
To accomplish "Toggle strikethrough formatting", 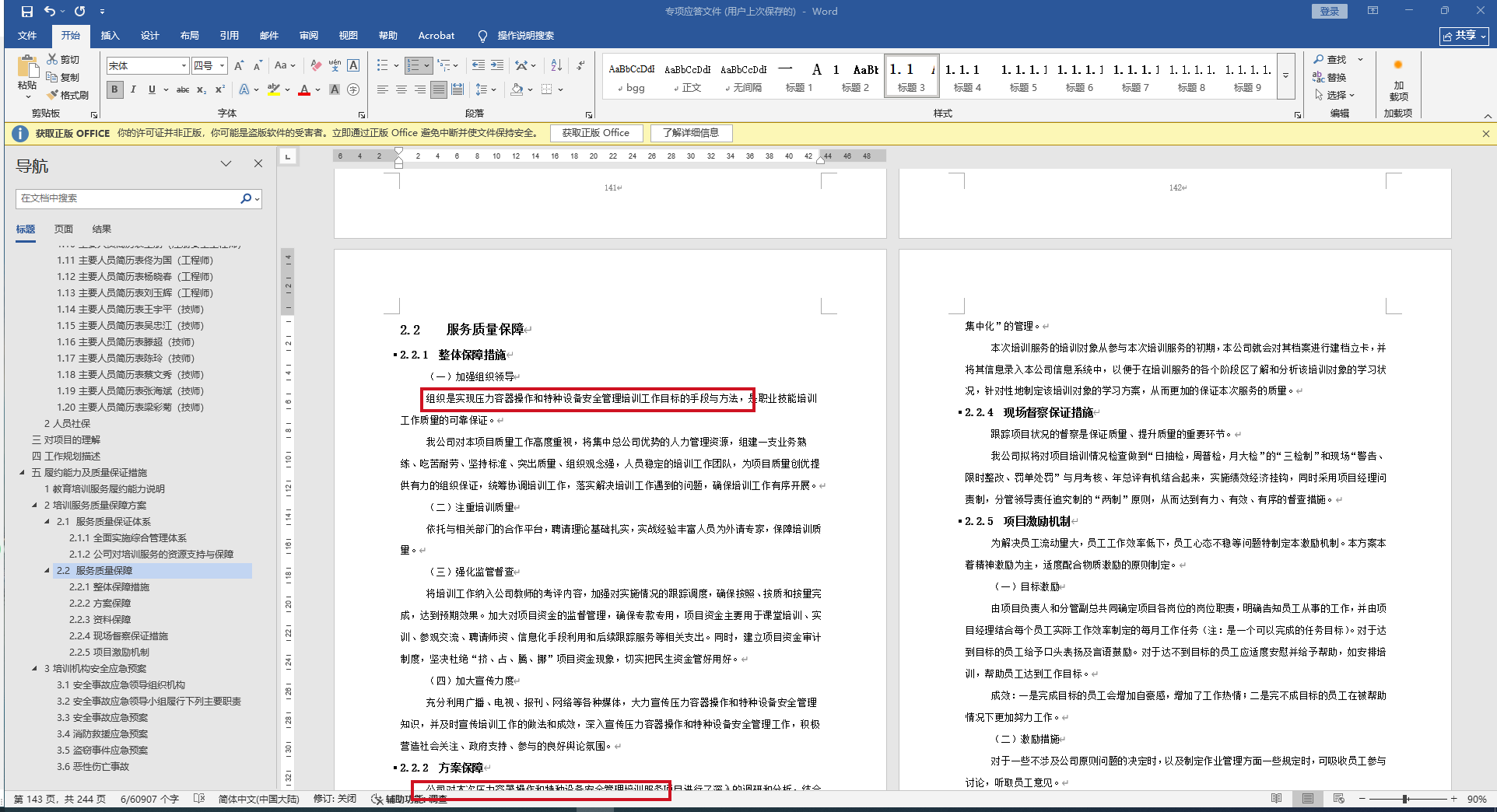I will [x=183, y=89].
